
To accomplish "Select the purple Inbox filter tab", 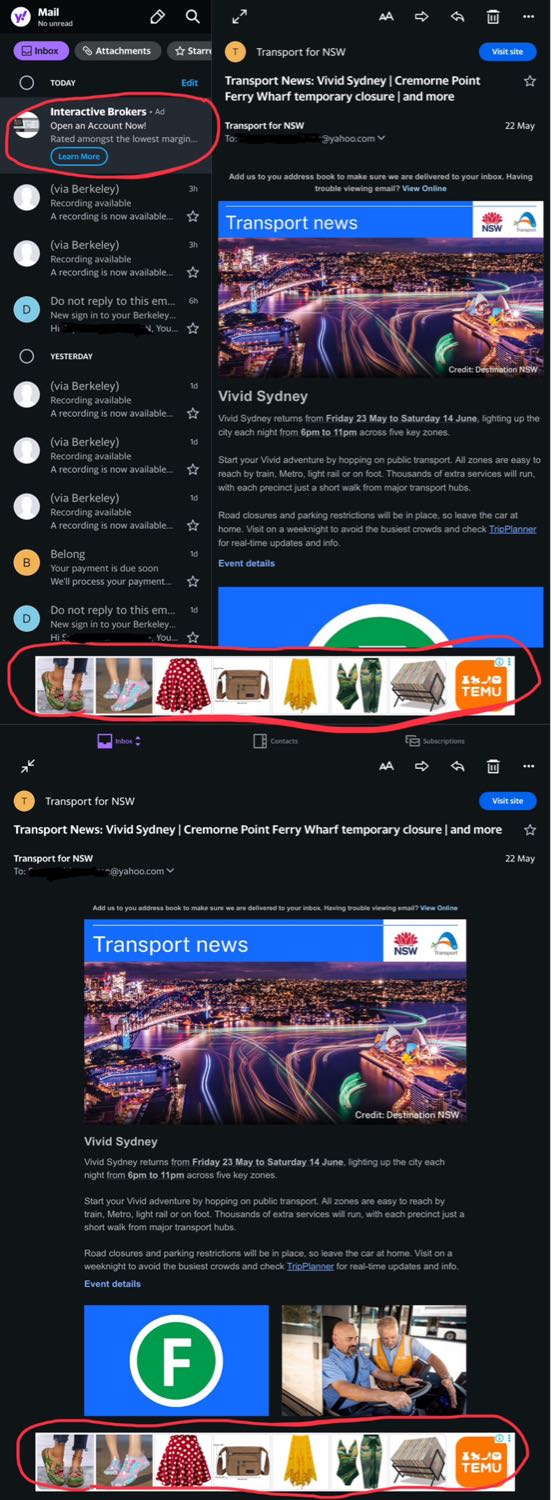I will pos(40,51).
